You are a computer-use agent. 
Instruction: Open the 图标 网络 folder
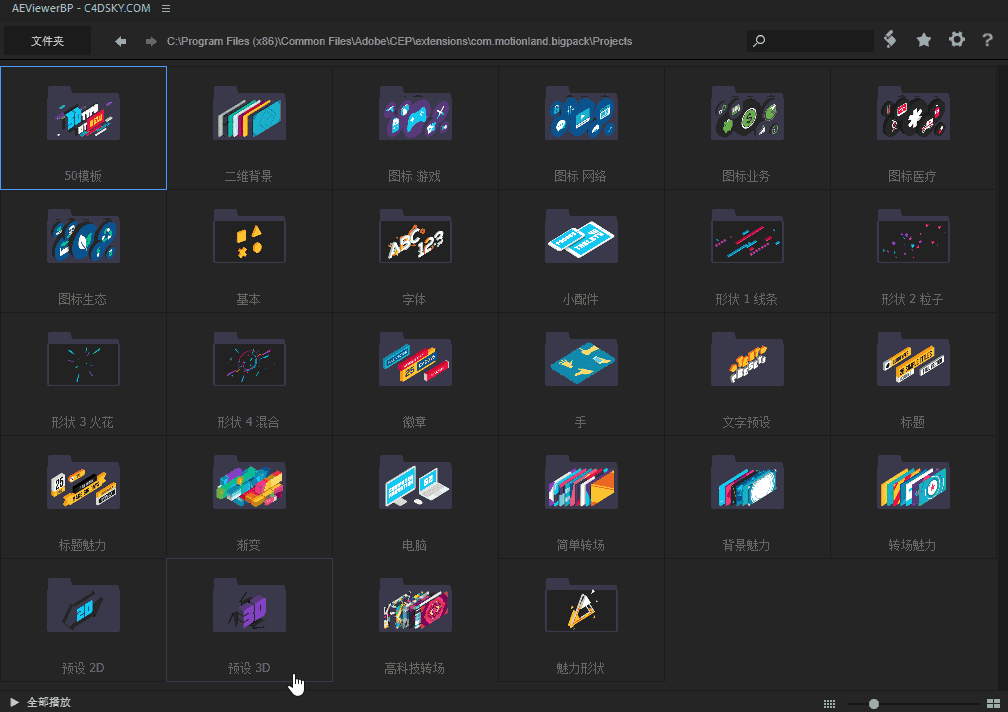click(581, 128)
